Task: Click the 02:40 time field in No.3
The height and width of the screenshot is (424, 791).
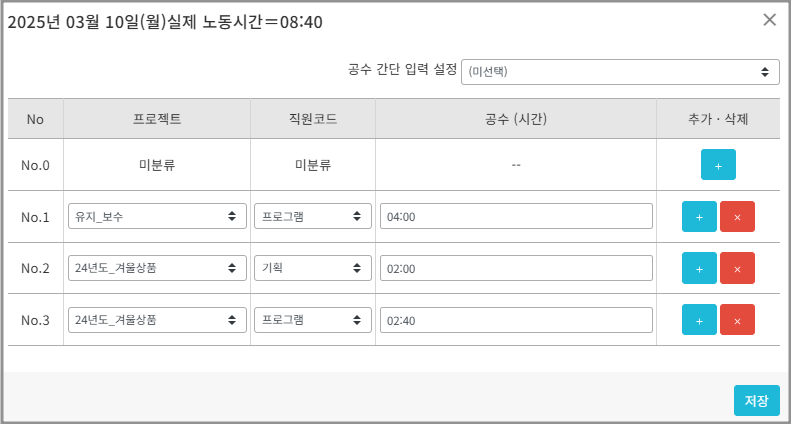Action: click(x=516, y=320)
